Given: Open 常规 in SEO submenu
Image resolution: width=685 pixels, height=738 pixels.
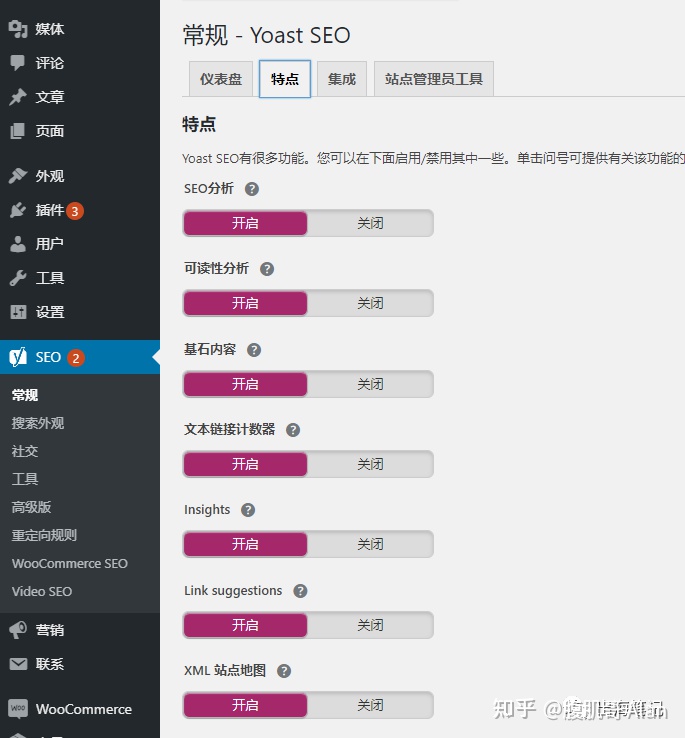Looking at the screenshot, I should coord(25,395).
